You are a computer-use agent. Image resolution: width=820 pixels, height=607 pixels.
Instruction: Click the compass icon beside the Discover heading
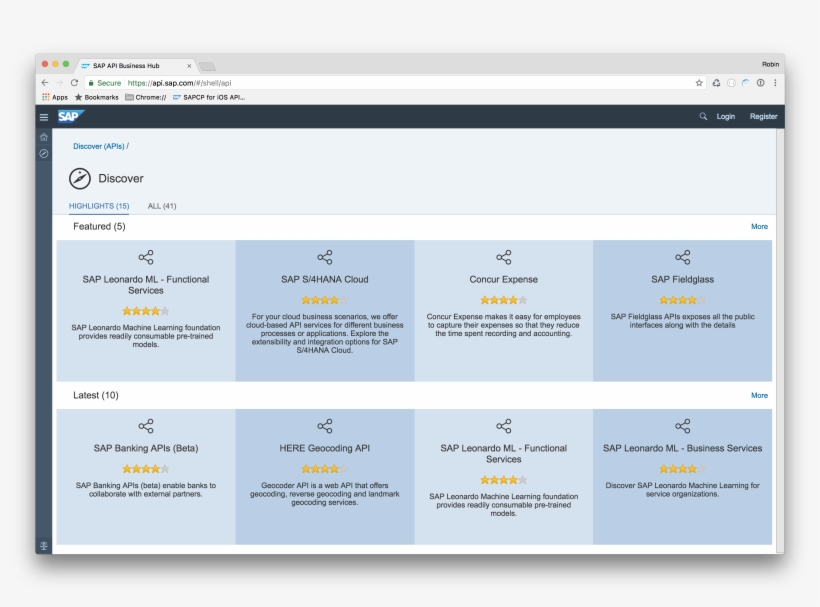click(x=77, y=178)
